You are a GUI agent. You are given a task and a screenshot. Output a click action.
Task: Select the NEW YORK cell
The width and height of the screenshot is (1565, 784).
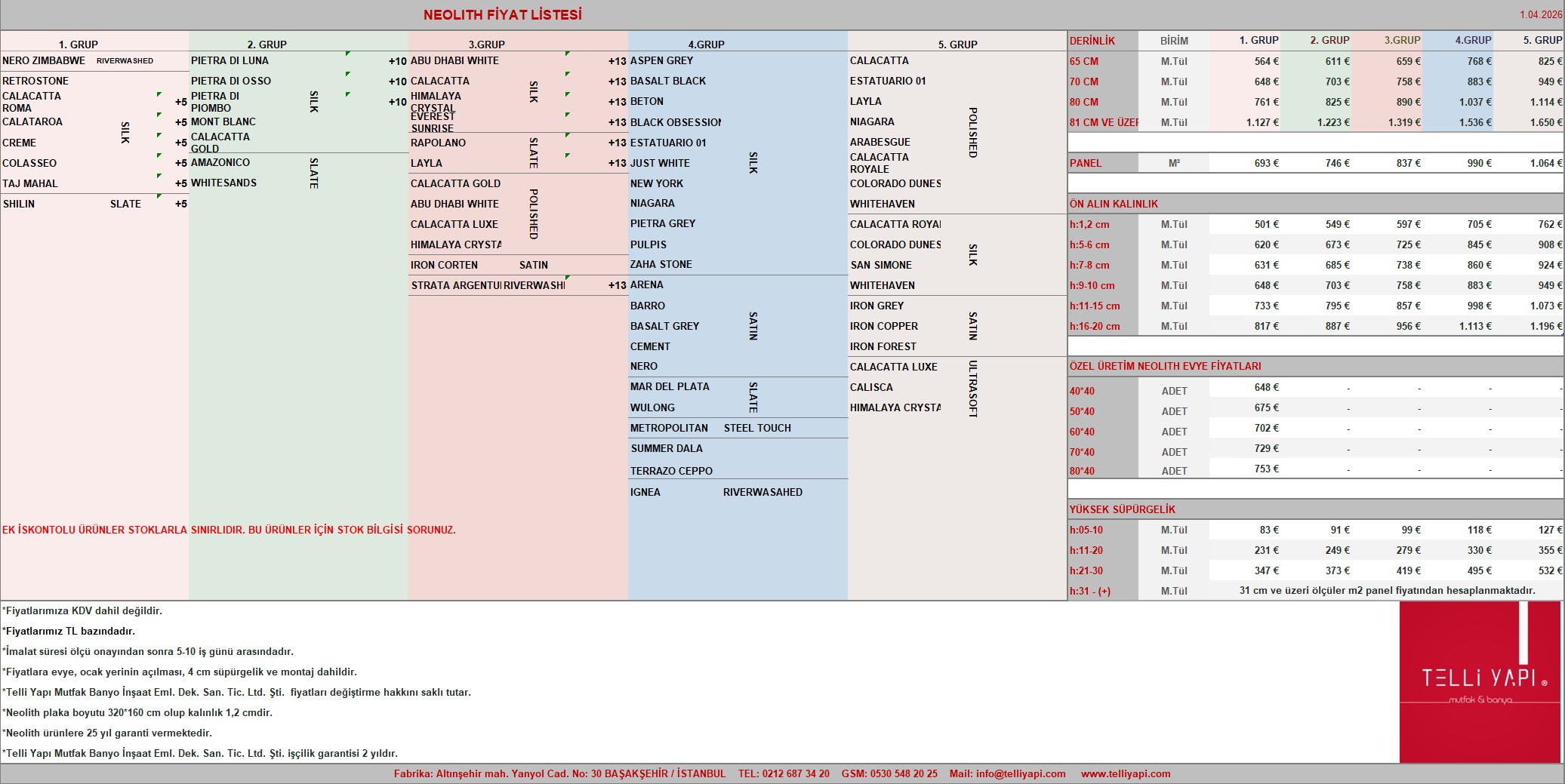pos(657,183)
